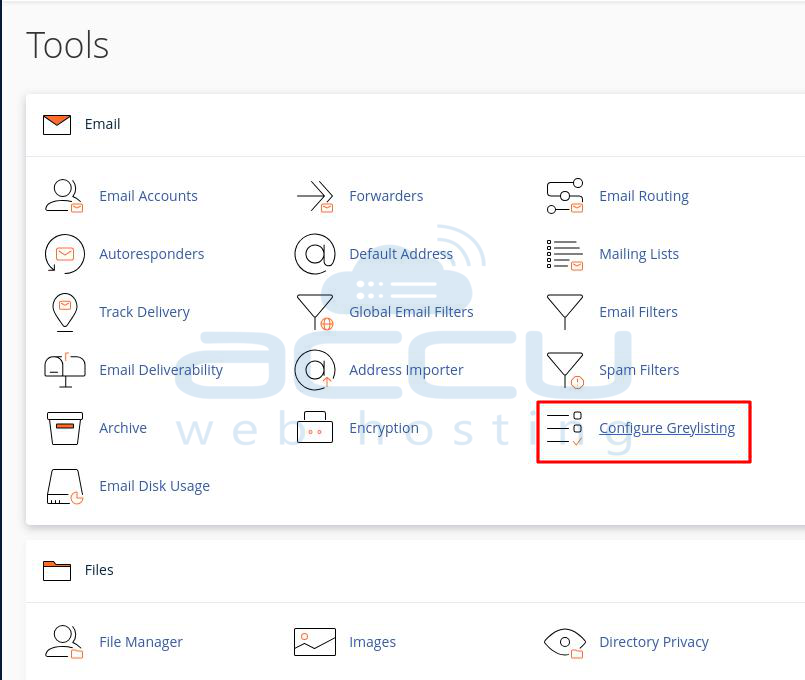The image size is (805, 680).
Task: Click the Forwarders arrow icon
Action: coord(315,196)
